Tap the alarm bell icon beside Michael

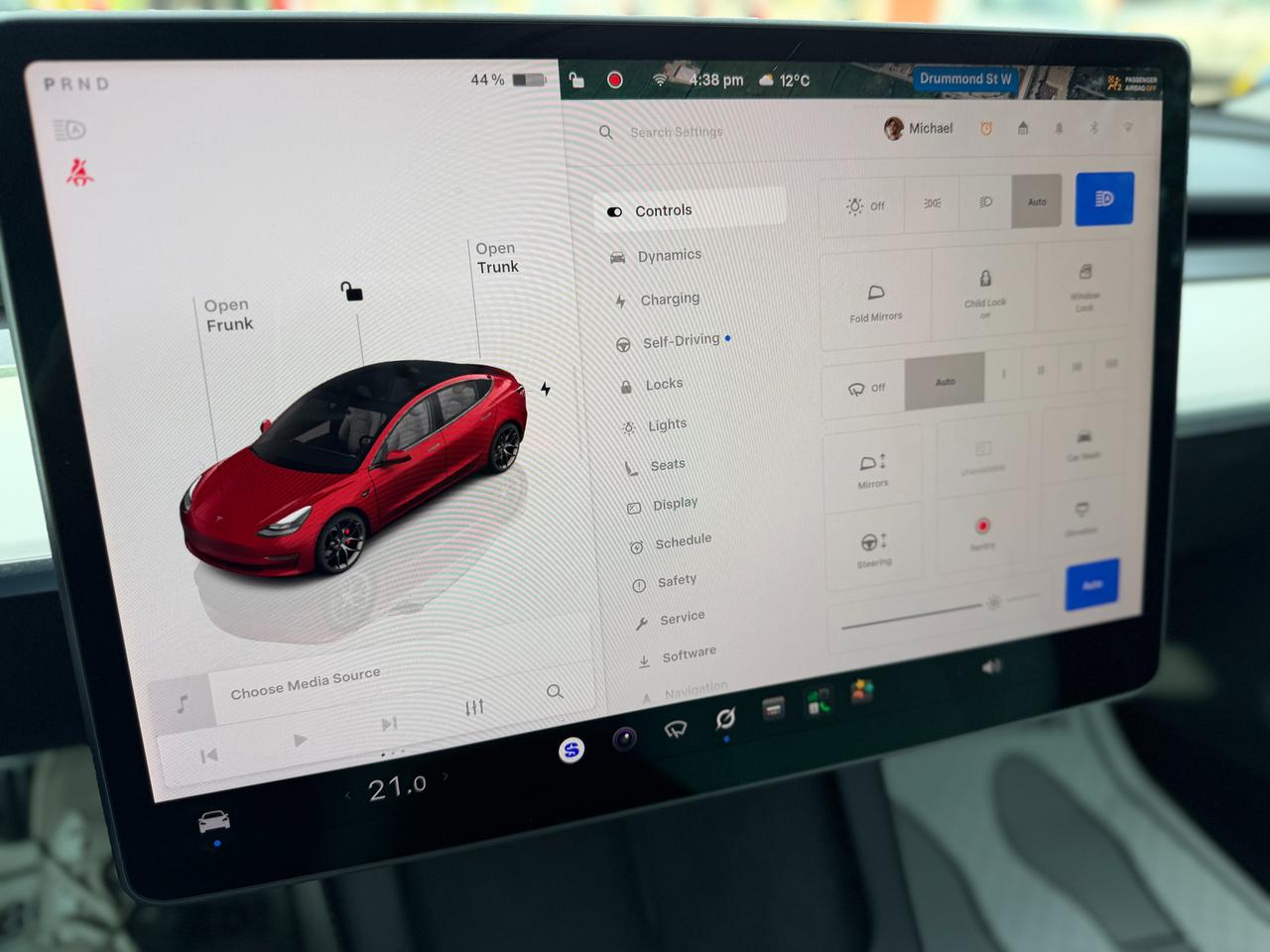(986, 128)
